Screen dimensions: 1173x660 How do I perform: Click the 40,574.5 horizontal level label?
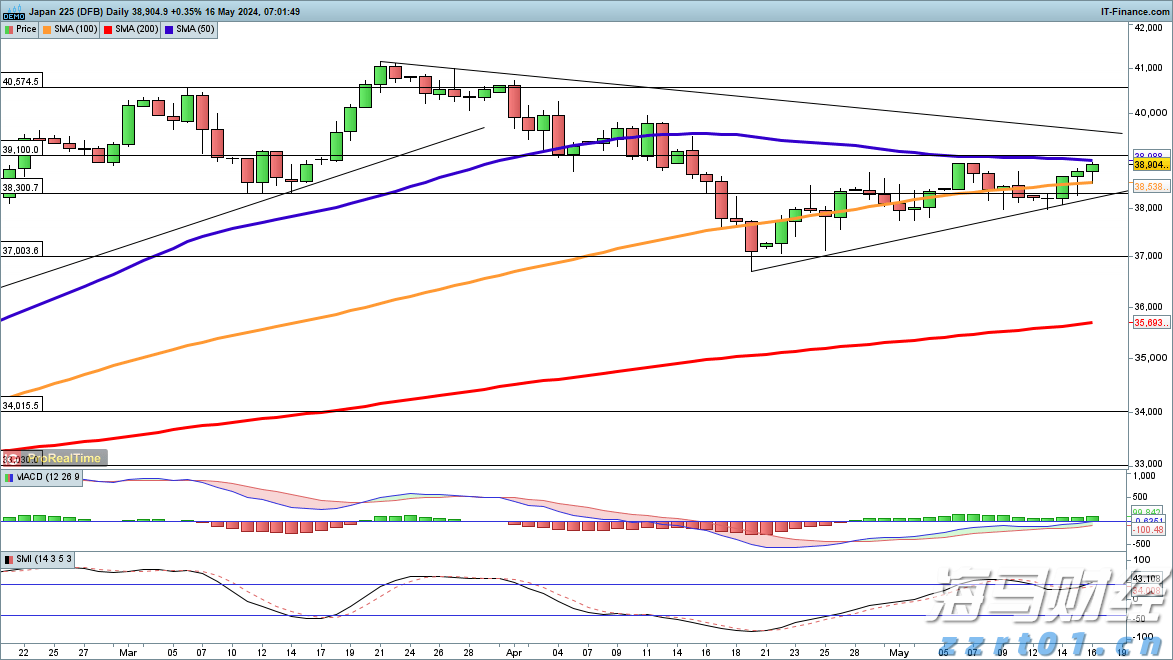point(21,81)
